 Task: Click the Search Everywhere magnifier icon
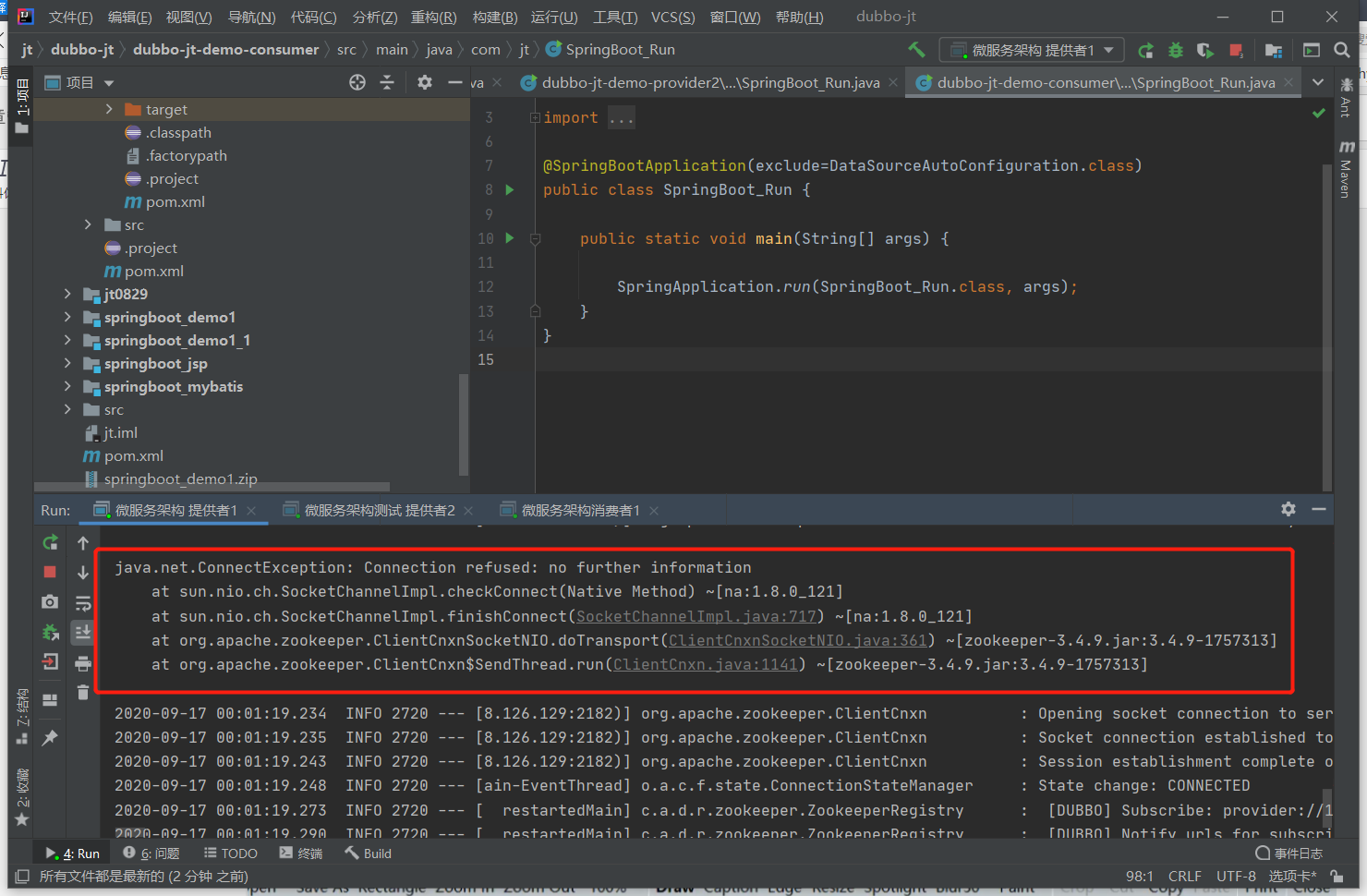1342,50
